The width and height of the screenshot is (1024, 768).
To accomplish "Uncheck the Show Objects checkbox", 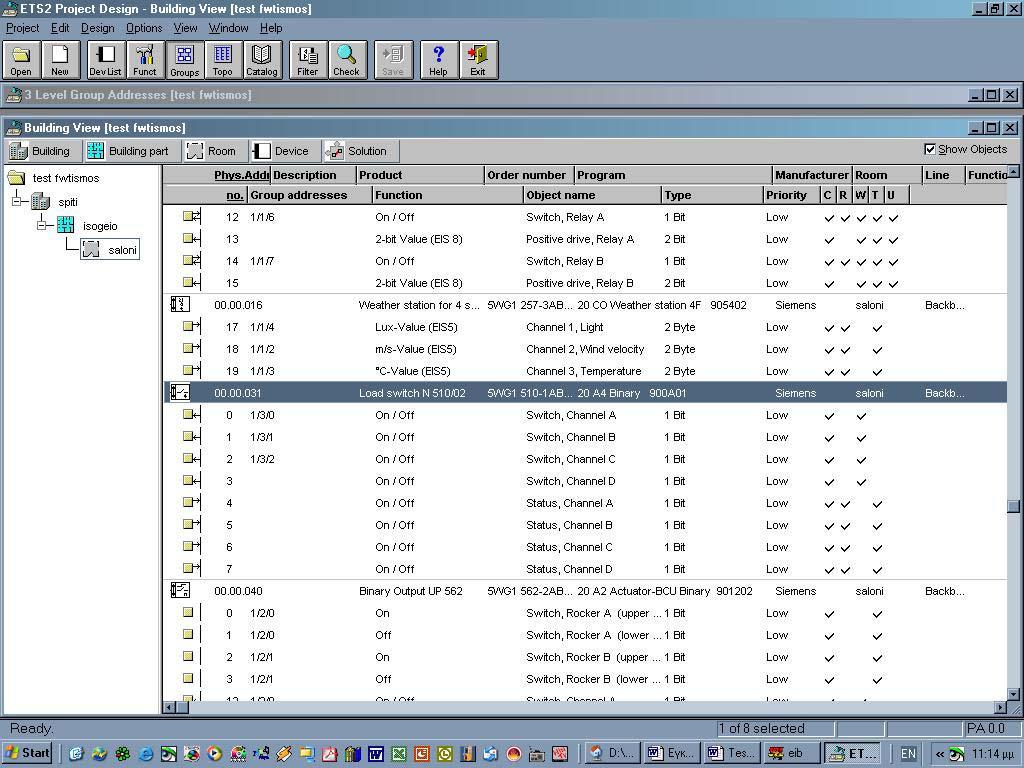I will click(x=930, y=150).
